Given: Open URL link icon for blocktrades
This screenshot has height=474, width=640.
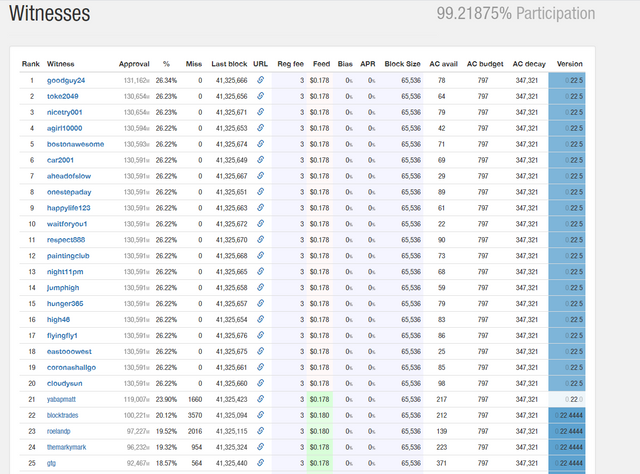Looking at the screenshot, I should (260, 414).
